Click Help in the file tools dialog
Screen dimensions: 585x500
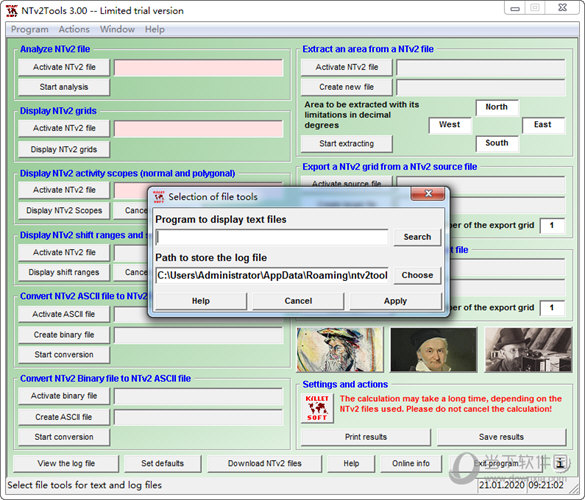(x=201, y=301)
